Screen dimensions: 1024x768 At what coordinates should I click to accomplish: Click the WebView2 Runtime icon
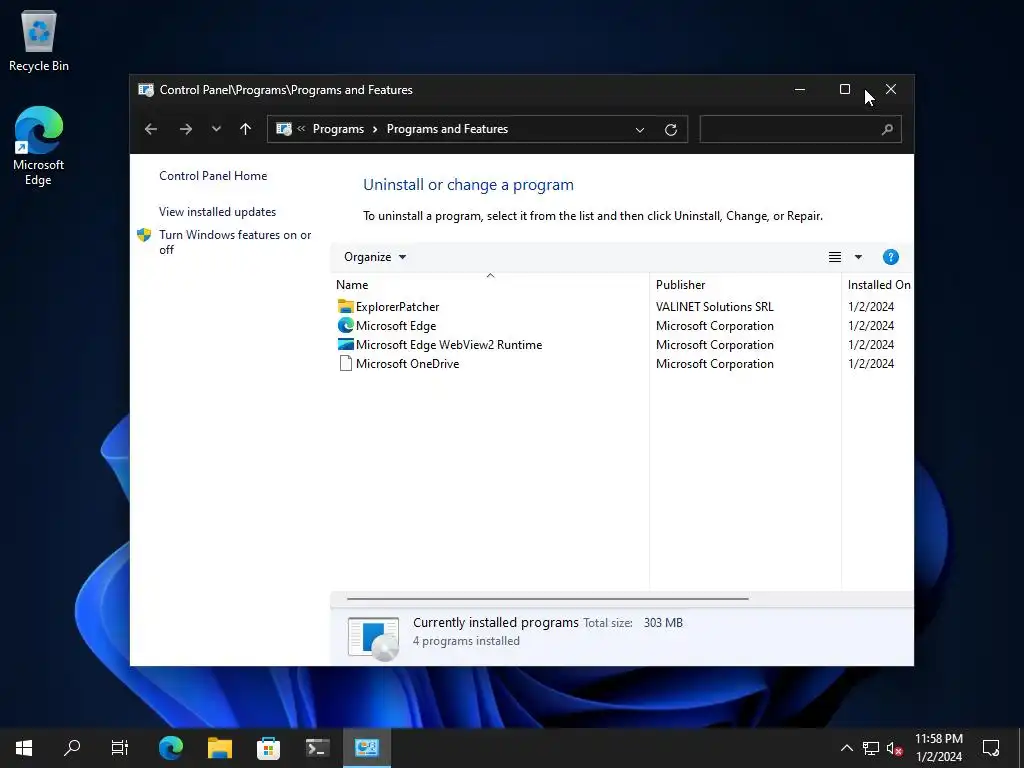point(345,344)
